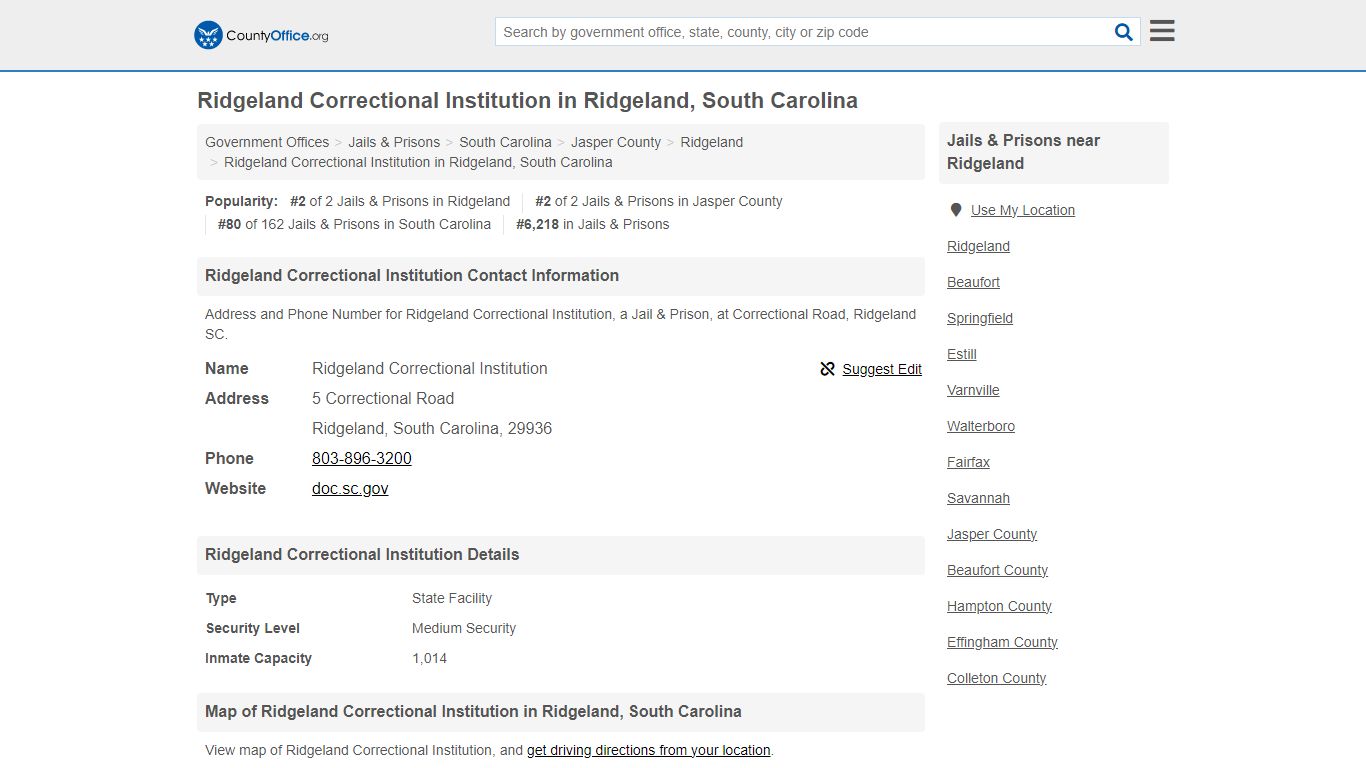The width and height of the screenshot is (1366, 768).
Task: Open Hampton County sidebar link
Action: [999, 606]
